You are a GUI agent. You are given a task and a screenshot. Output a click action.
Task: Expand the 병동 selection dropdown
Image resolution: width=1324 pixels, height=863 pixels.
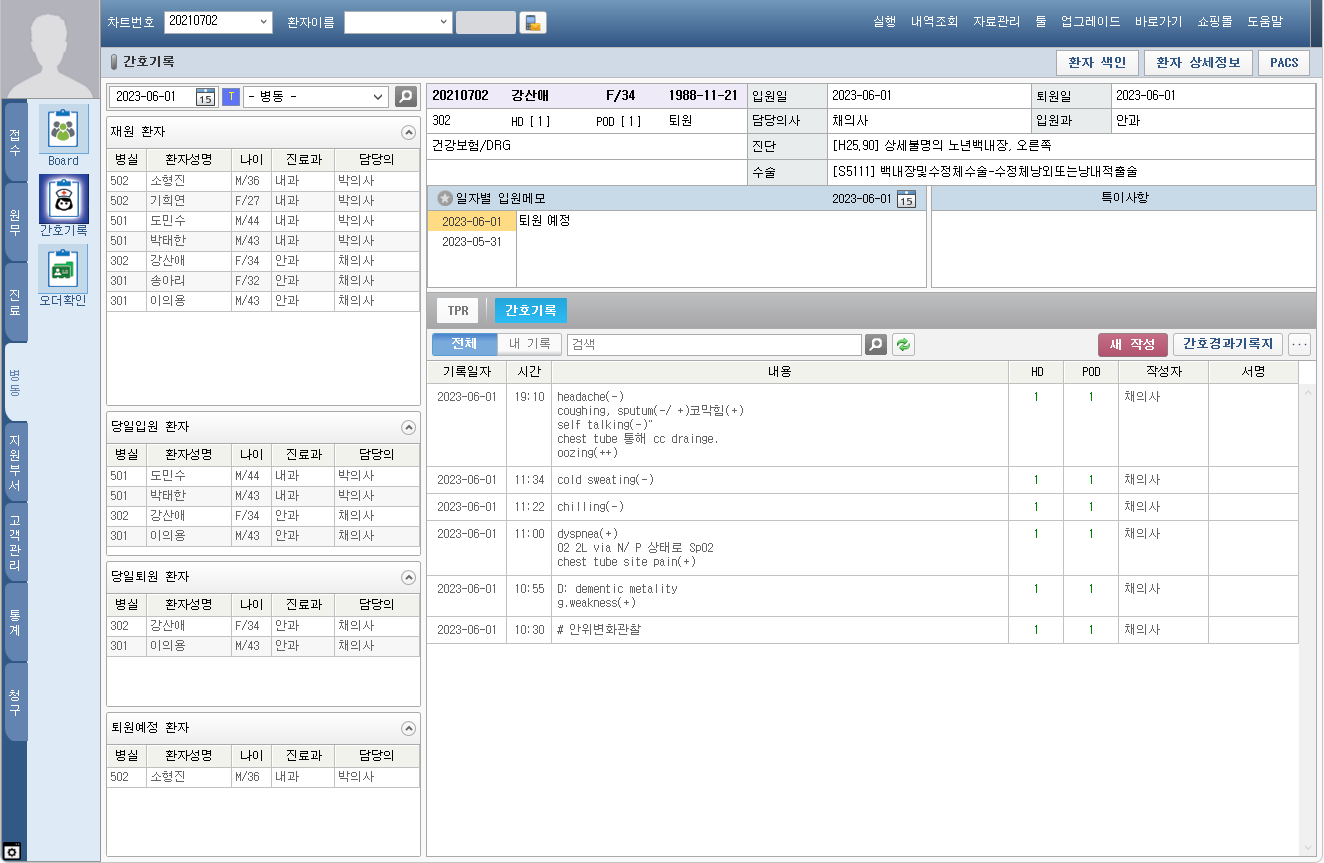378,97
